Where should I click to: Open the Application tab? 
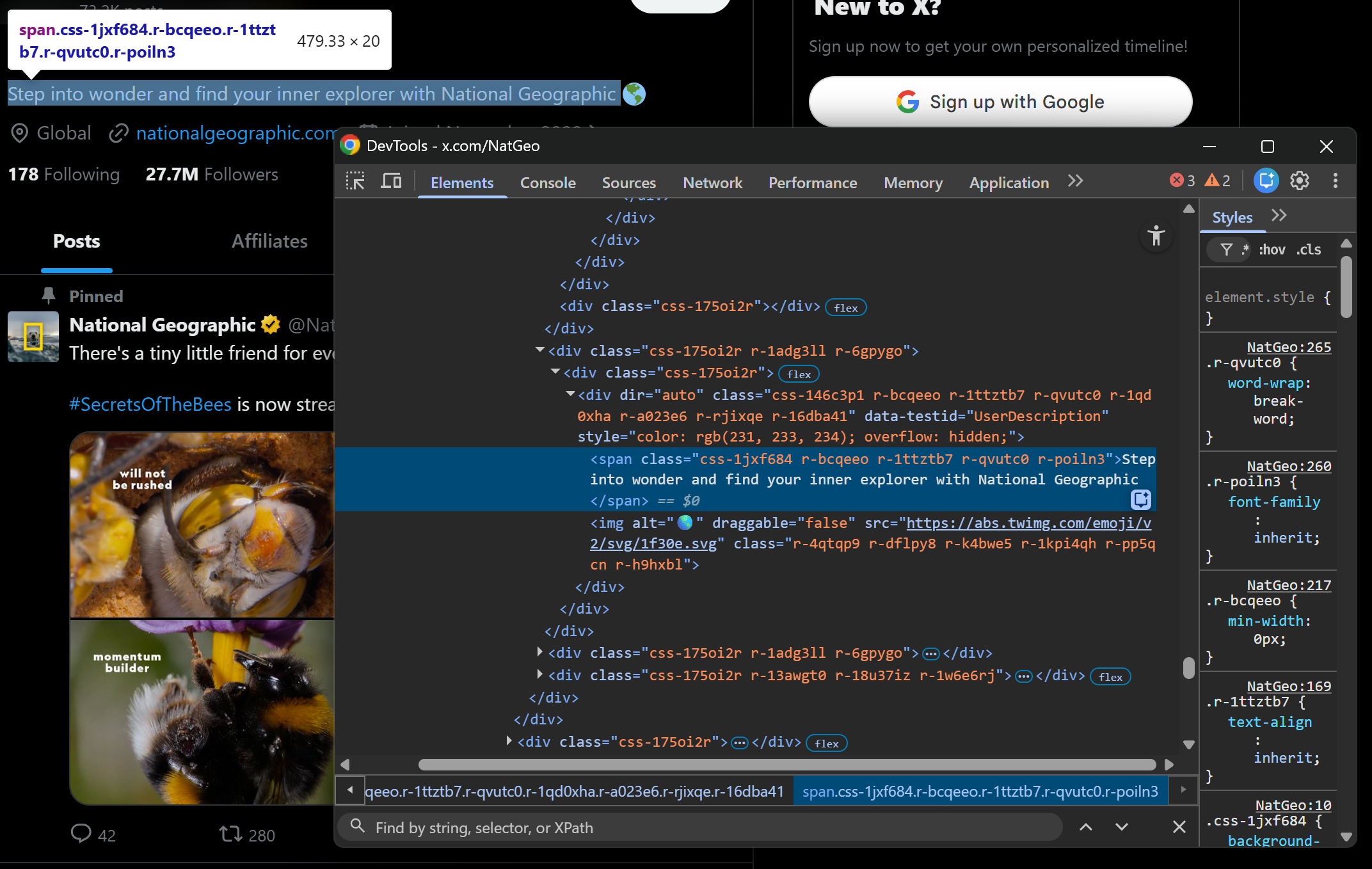click(1009, 183)
